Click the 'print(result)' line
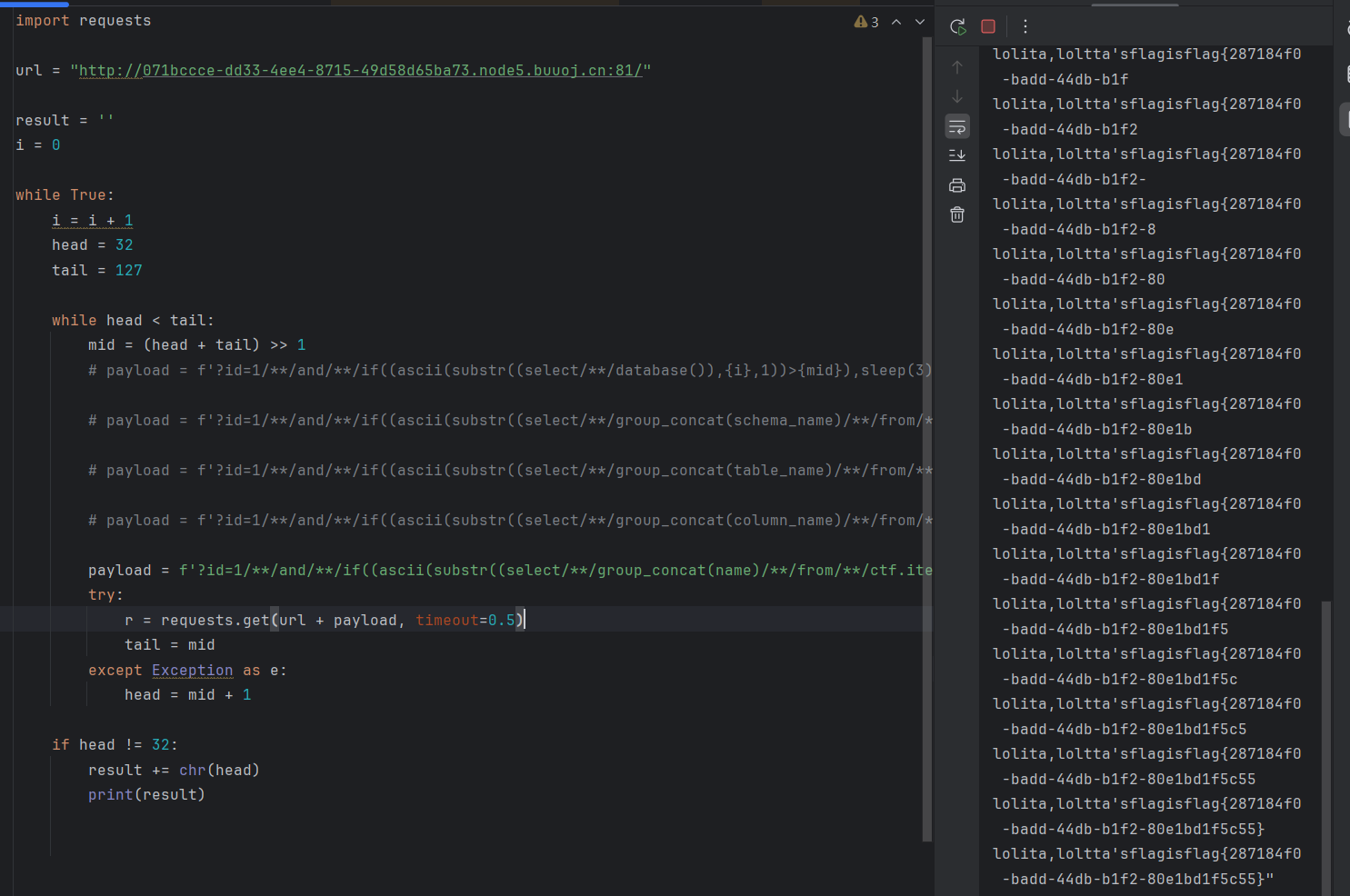The image size is (1350, 896). [146, 795]
